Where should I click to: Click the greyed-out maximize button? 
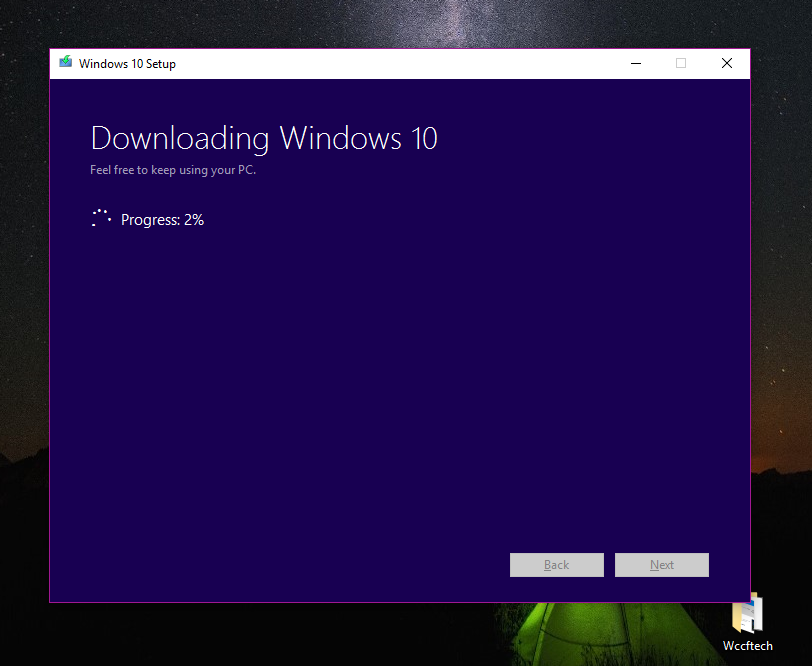point(681,63)
